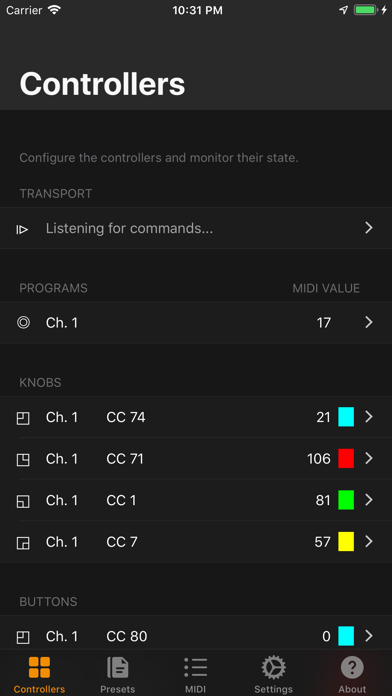Expand CC 71 knob chevron

368,459
